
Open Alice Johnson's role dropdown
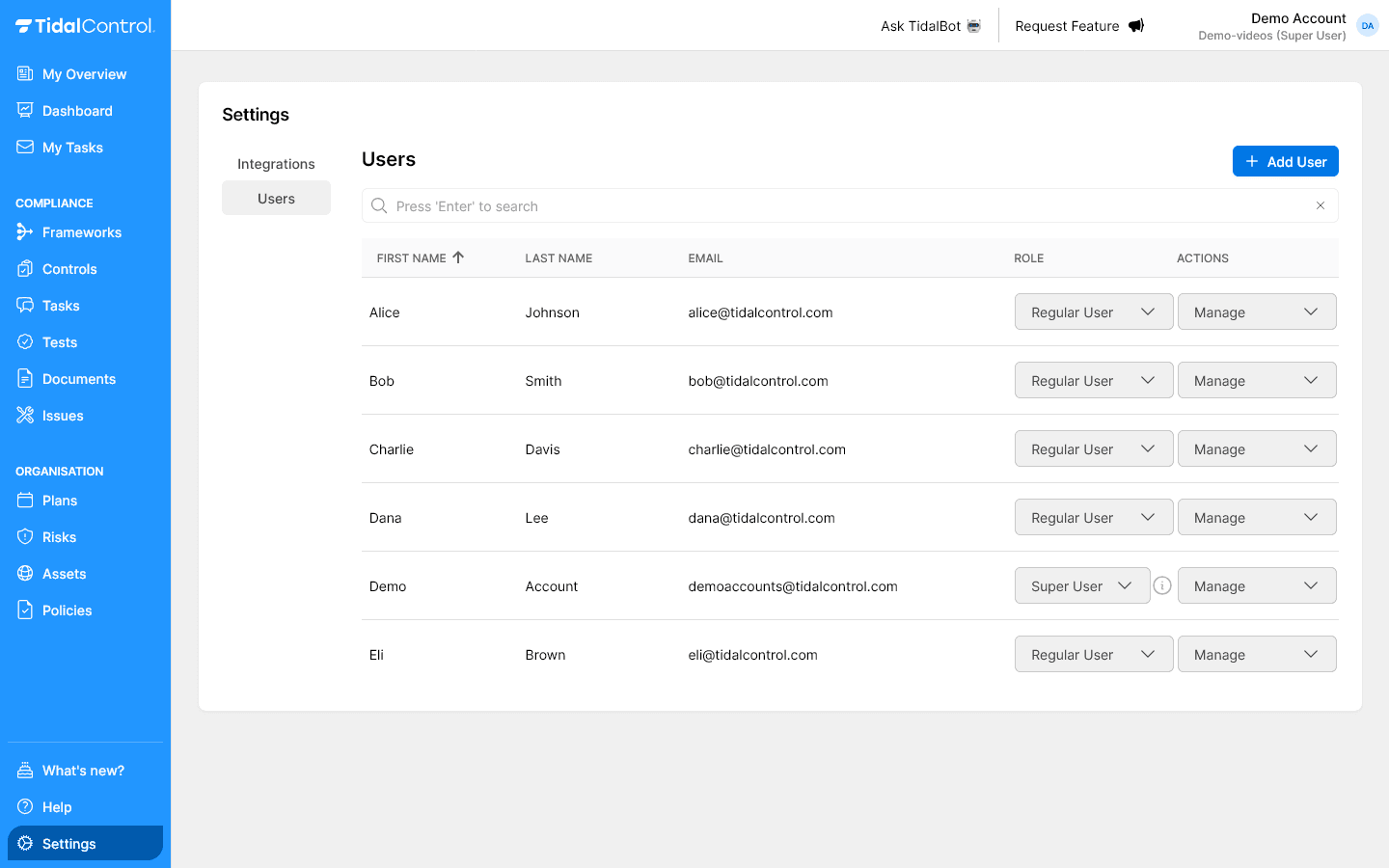[1094, 312]
